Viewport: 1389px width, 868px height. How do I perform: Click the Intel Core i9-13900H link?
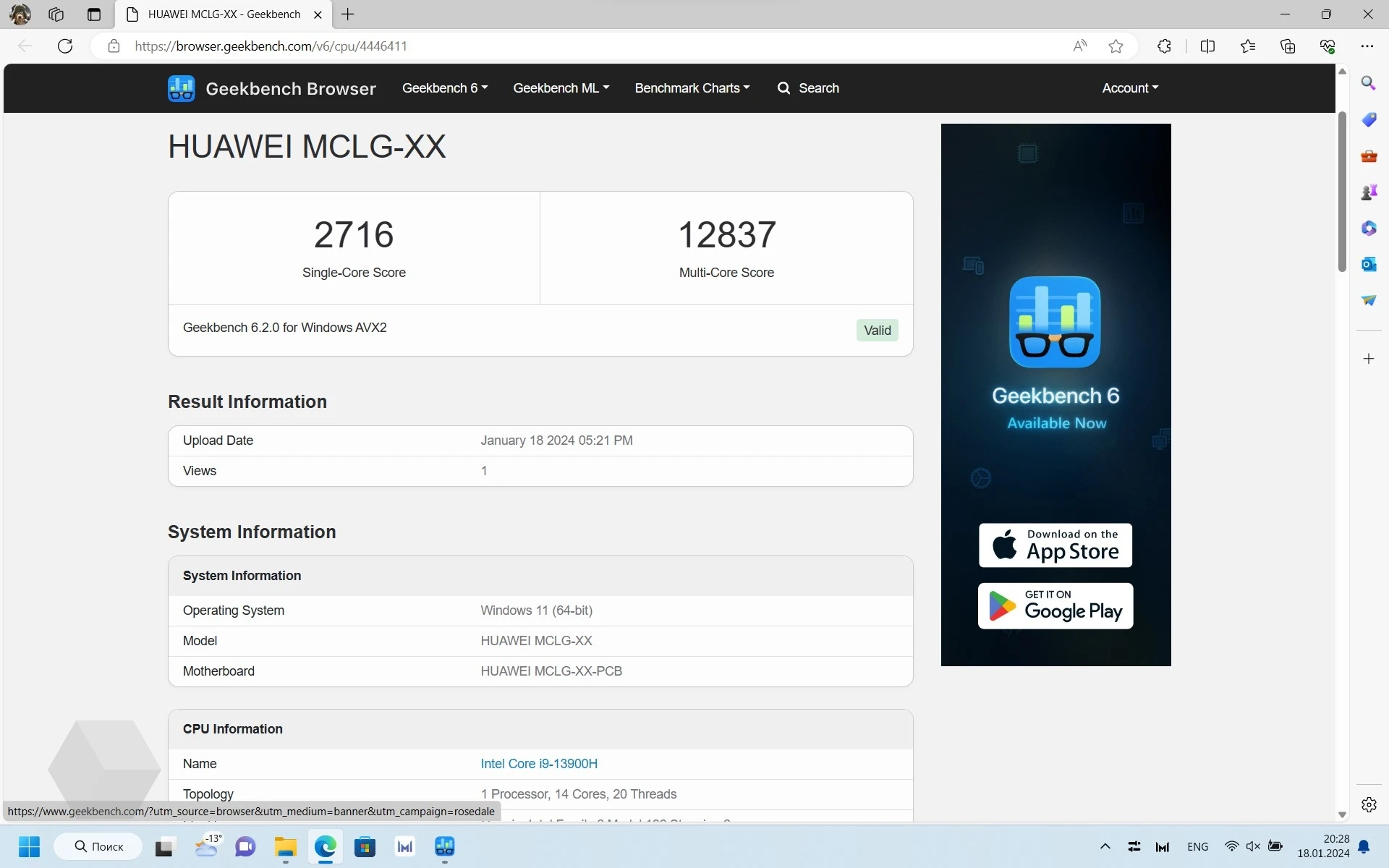(538, 763)
